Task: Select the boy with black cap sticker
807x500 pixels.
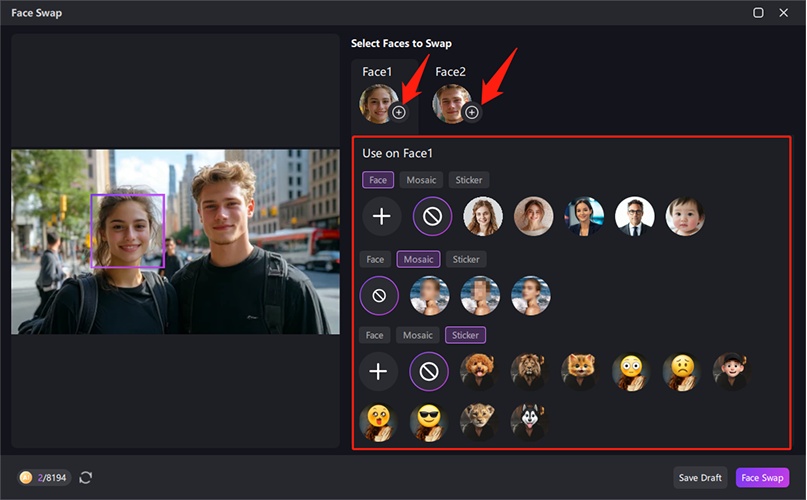Action: [x=731, y=371]
